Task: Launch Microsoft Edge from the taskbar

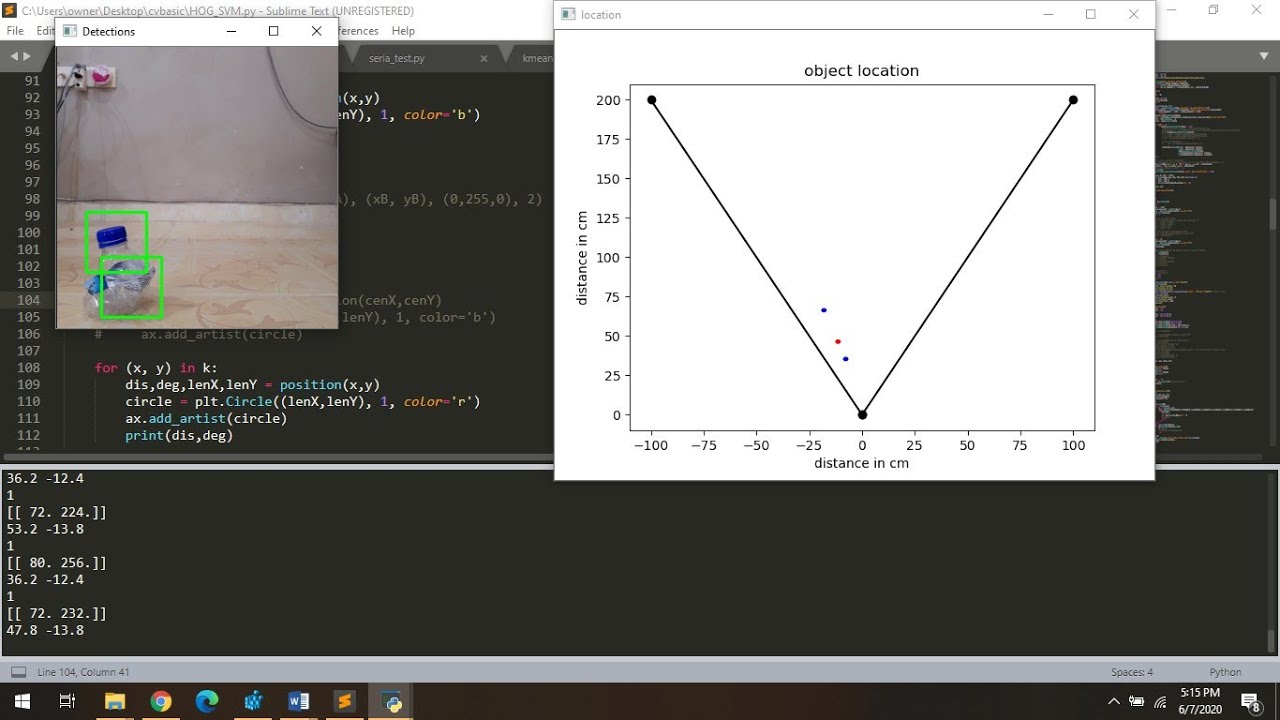Action: pyautogui.click(x=207, y=702)
